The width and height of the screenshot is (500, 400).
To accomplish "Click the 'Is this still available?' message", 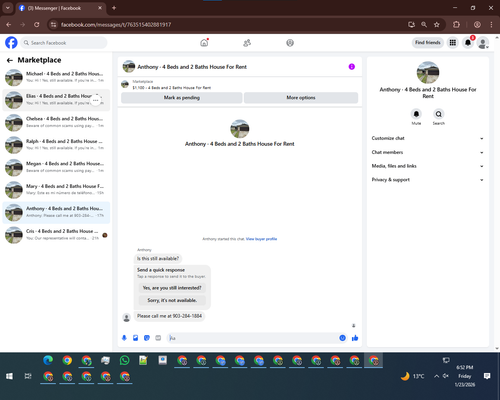I will (158, 258).
